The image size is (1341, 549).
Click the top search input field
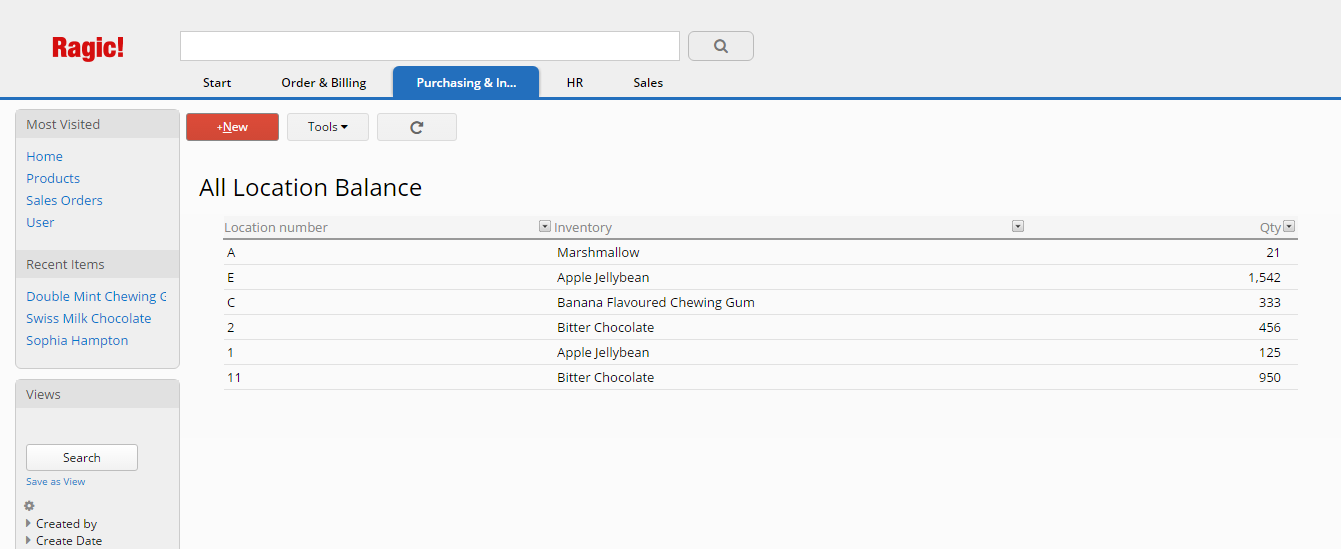430,46
